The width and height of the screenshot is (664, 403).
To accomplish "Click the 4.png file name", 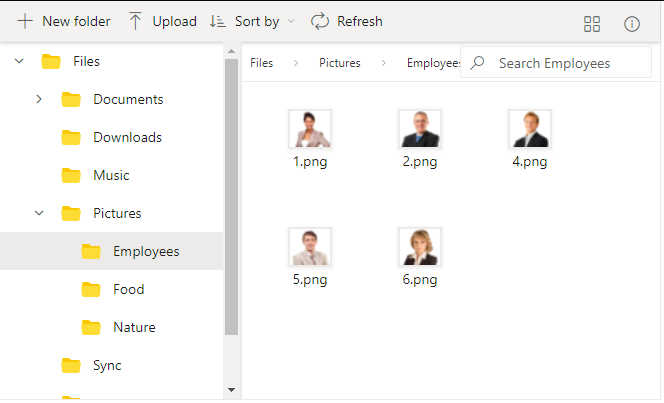I will click(530, 162).
